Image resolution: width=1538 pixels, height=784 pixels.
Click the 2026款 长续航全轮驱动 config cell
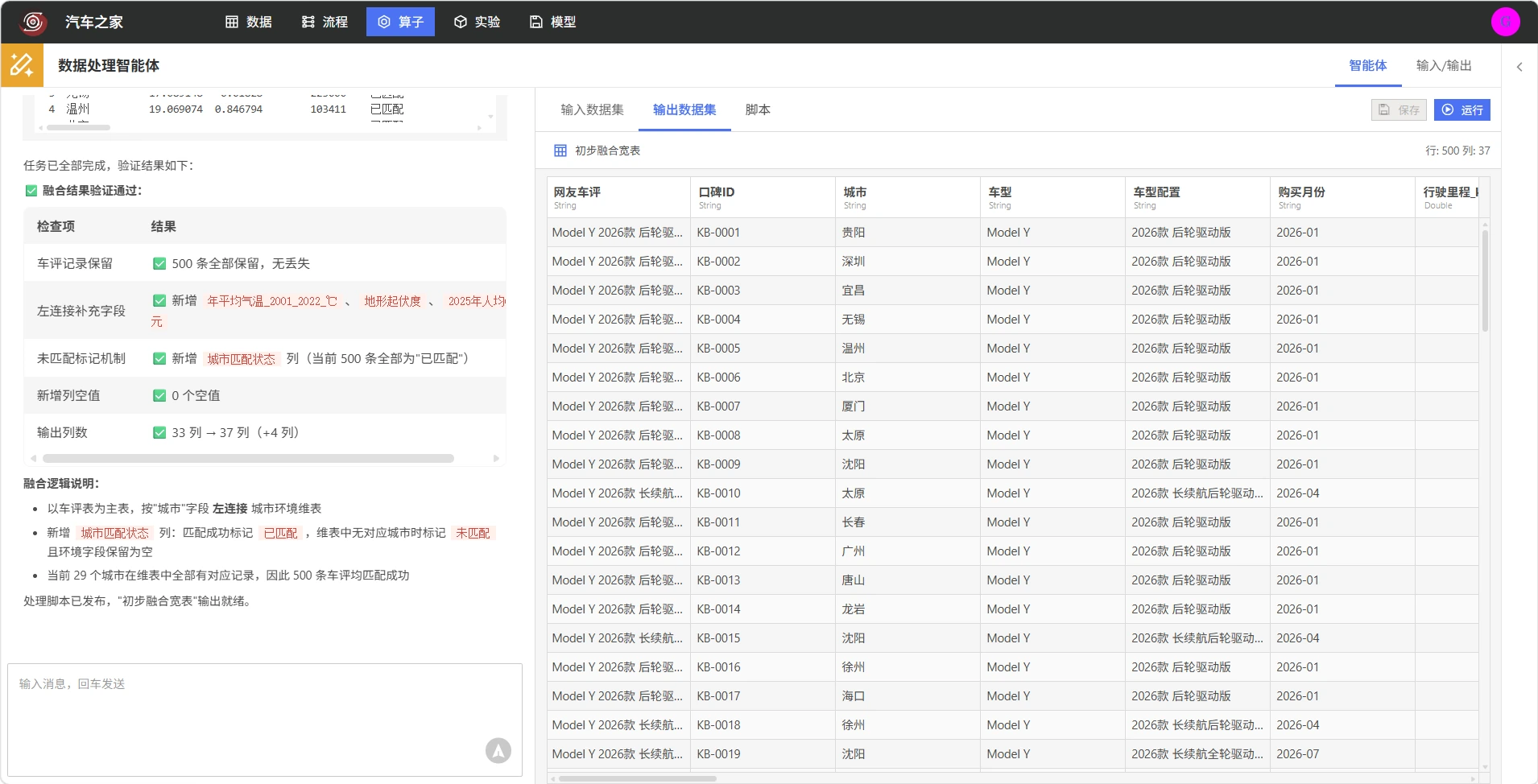1197,754
